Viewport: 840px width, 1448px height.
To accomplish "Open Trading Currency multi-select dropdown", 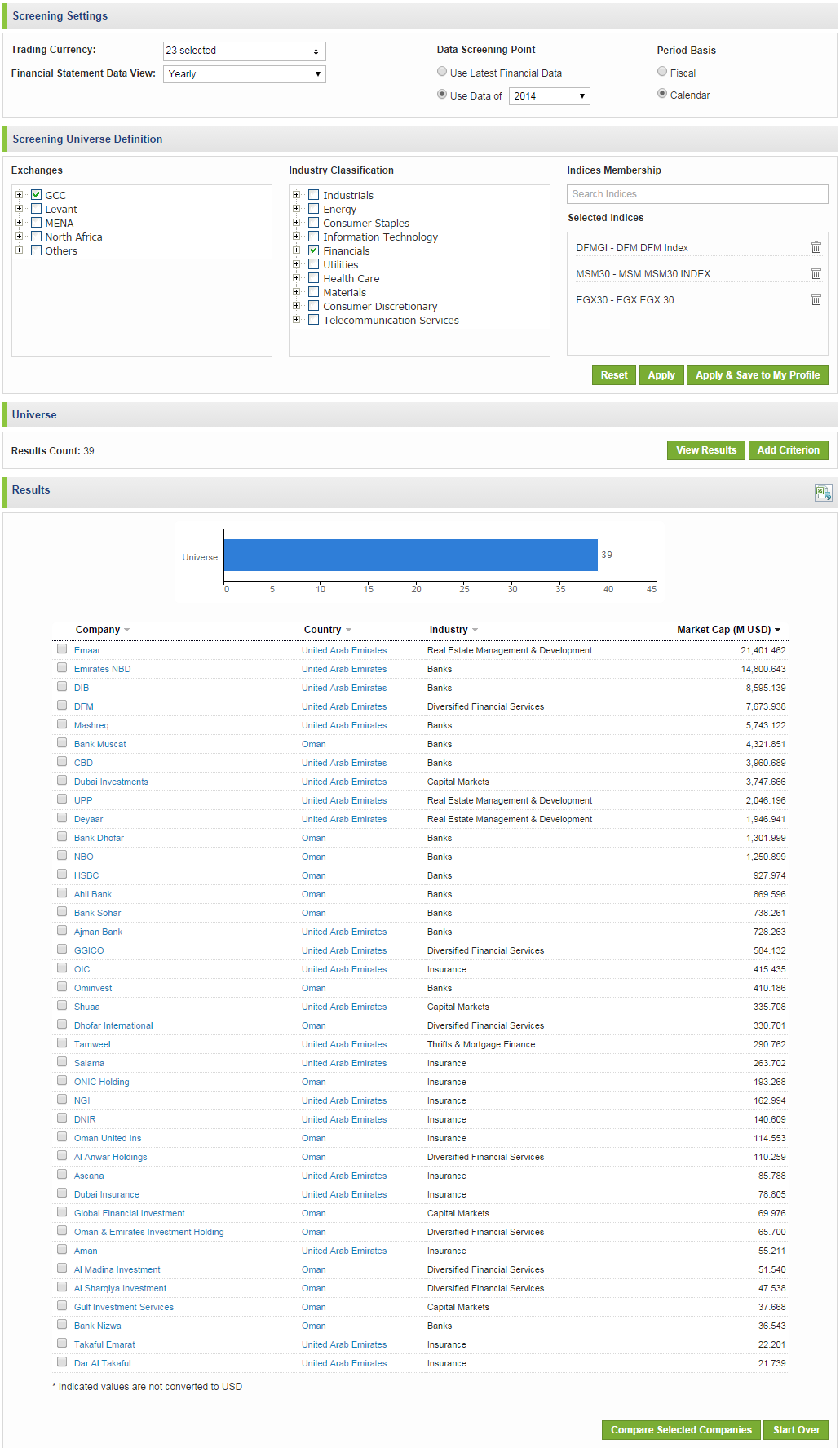I will (x=244, y=51).
